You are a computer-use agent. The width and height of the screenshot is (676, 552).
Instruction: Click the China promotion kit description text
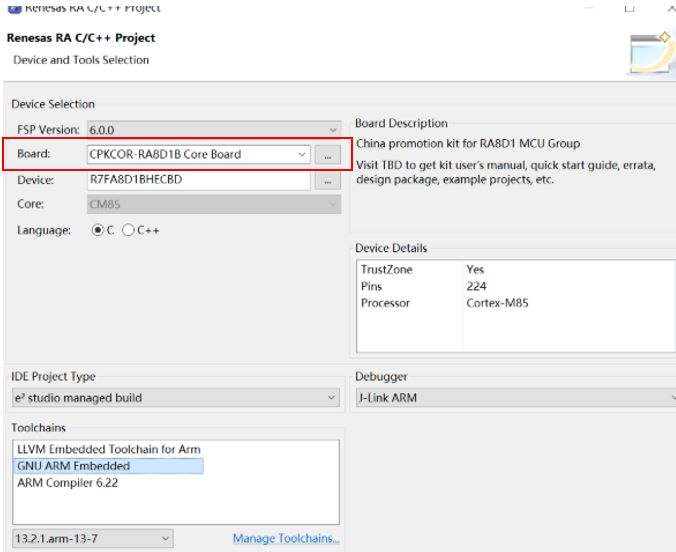[468, 144]
